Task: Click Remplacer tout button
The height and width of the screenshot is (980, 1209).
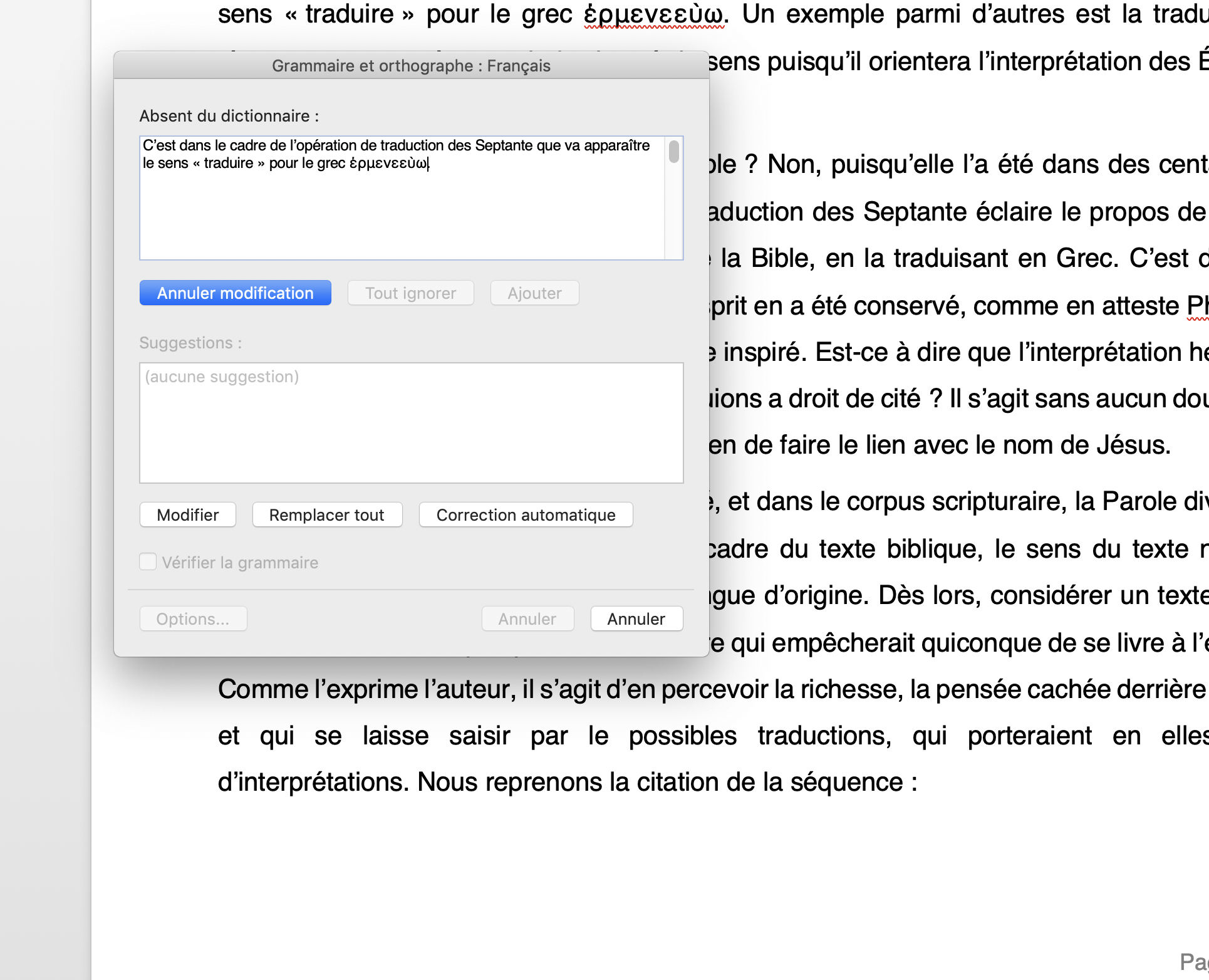Action: (327, 515)
